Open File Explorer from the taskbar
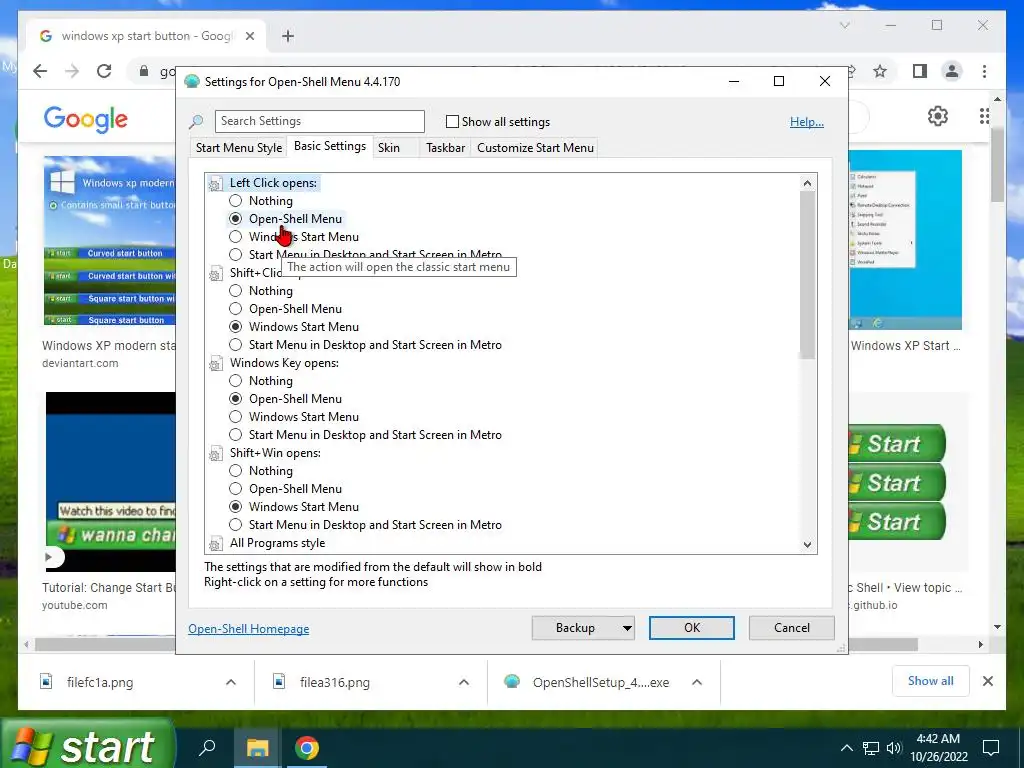 coord(257,748)
